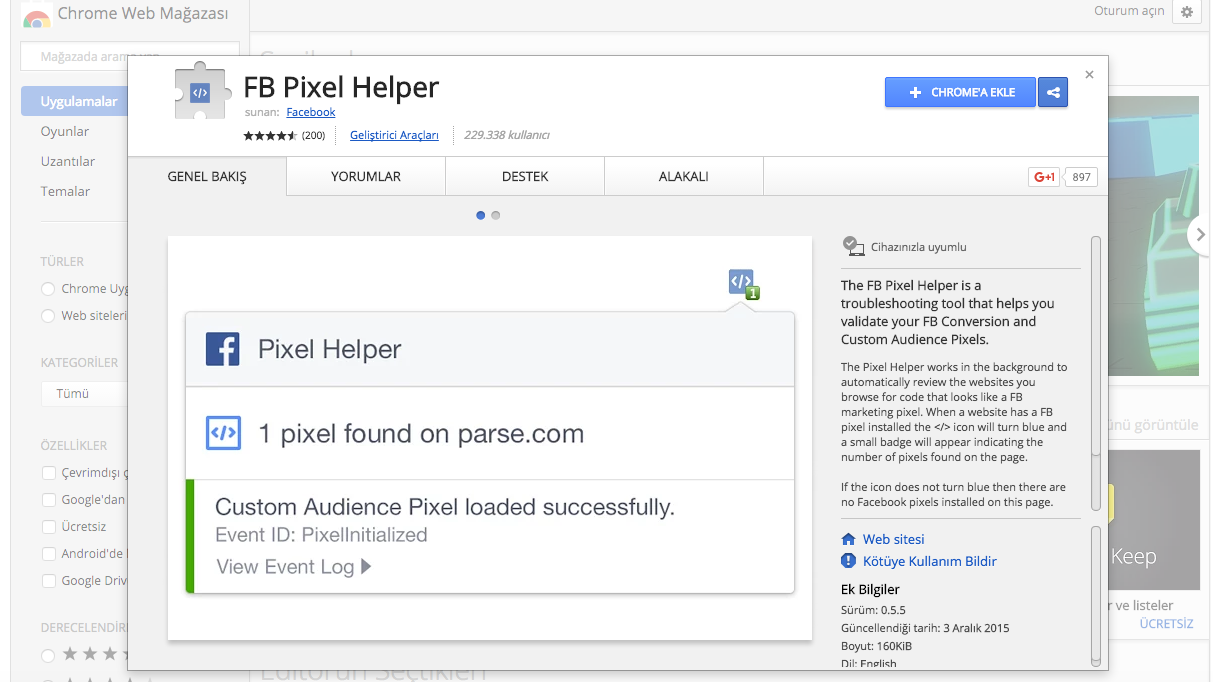Click the report abuse exclamation icon
The width and height of the screenshot is (1213, 682).
pyautogui.click(x=849, y=561)
